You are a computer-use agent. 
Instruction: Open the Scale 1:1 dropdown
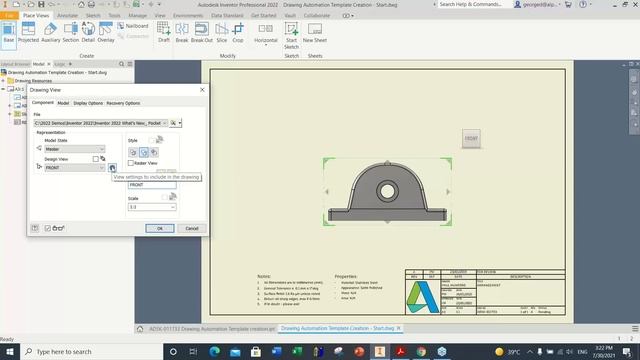pyautogui.click(x=152, y=207)
